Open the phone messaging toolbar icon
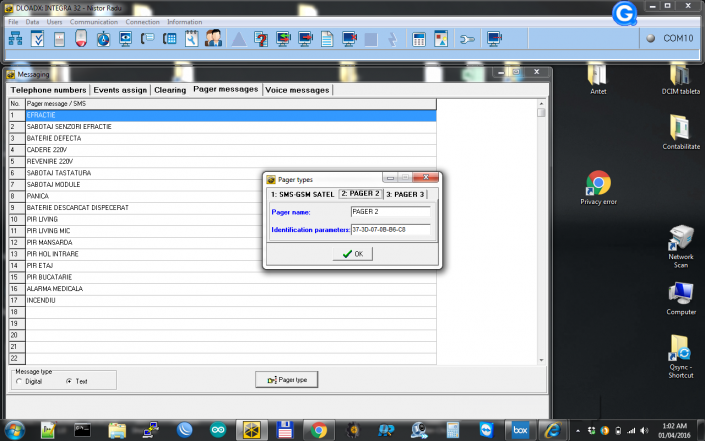The height and width of the screenshot is (441, 705). tap(147, 39)
